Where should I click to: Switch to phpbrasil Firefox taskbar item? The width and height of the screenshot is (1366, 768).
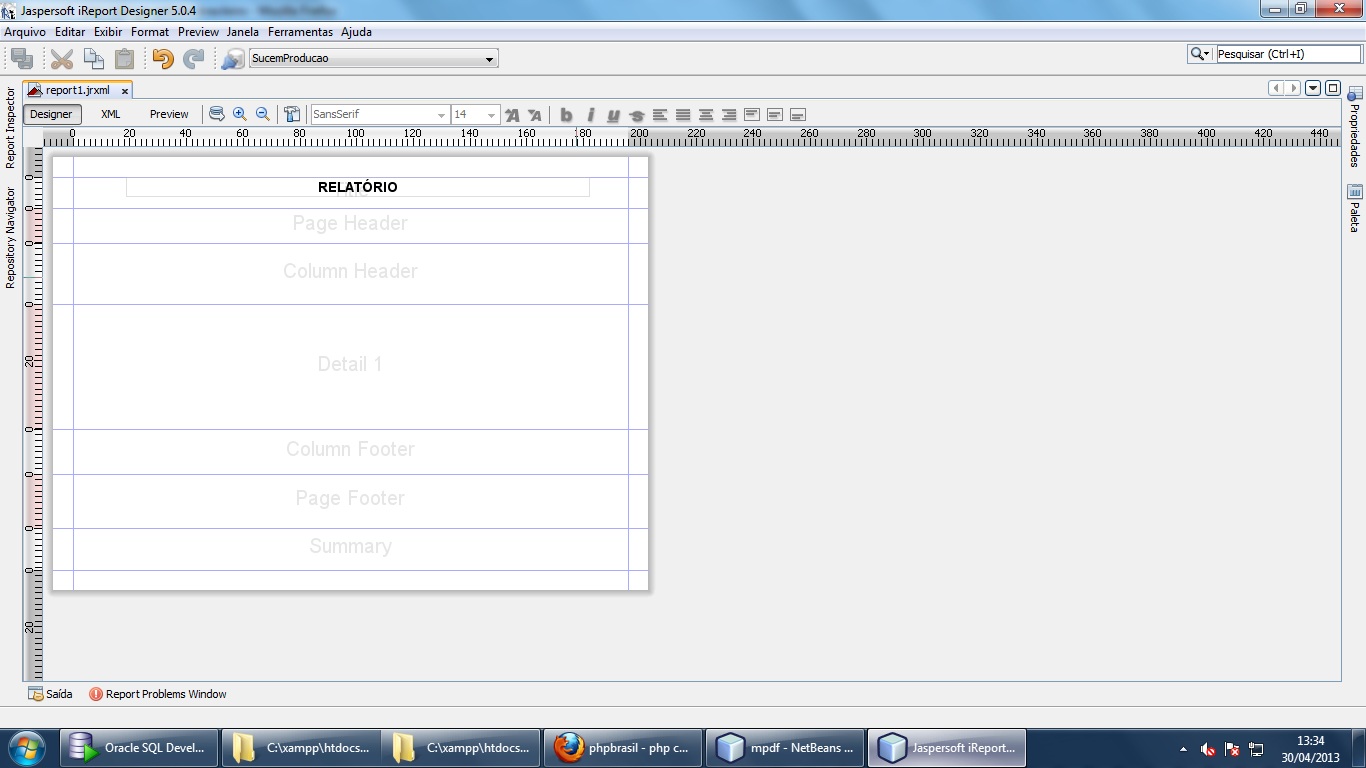pyautogui.click(x=622, y=748)
